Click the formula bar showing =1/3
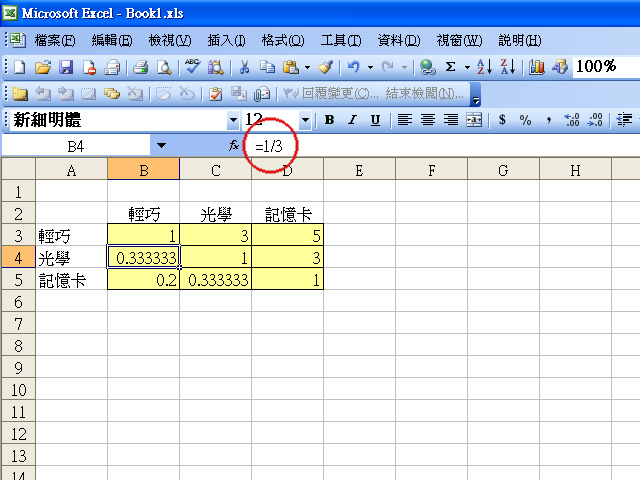The image size is (640, 480). pos(442,146)
